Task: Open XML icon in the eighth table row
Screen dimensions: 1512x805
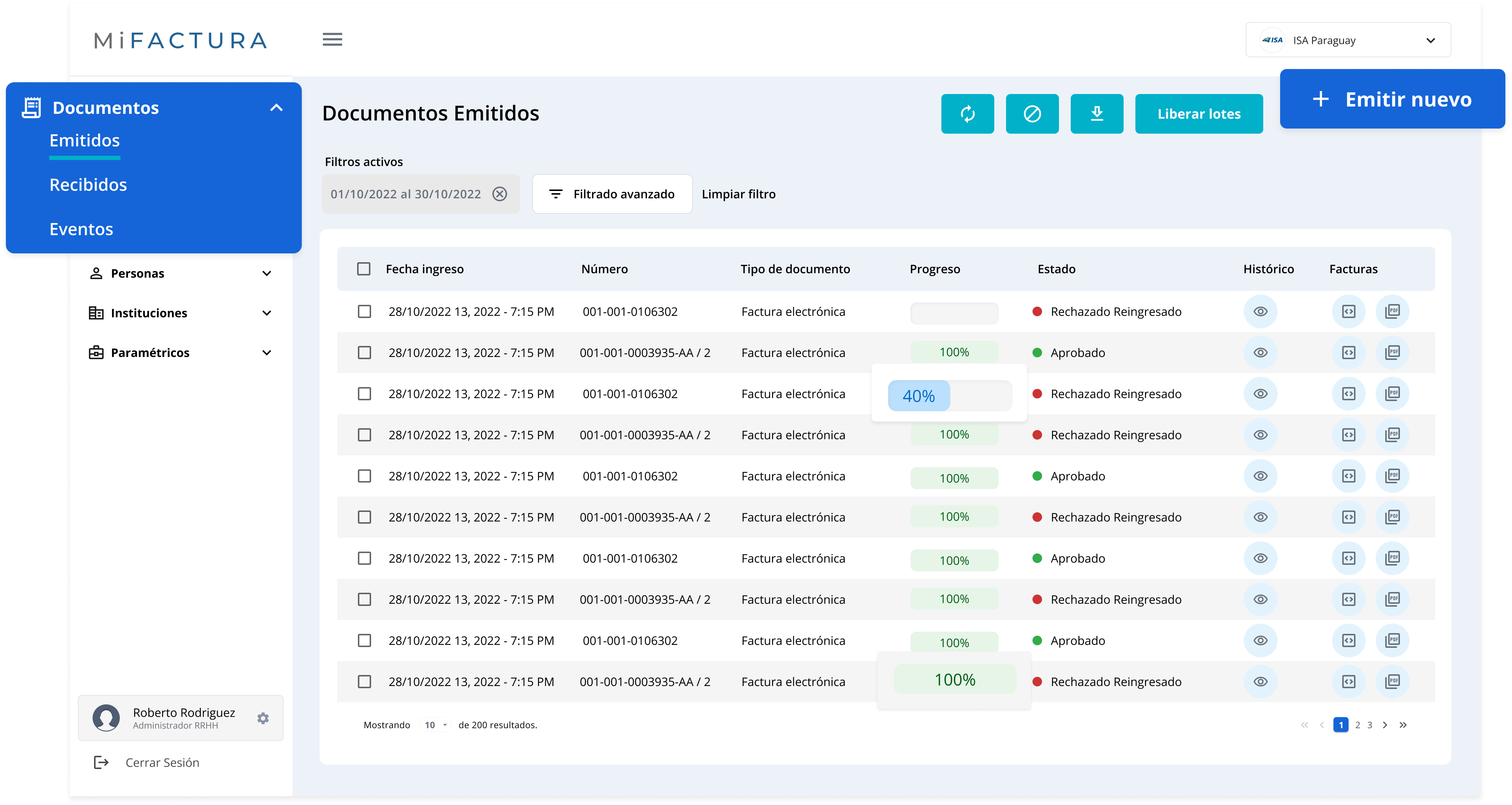Action: click(x=1349, y=599)
